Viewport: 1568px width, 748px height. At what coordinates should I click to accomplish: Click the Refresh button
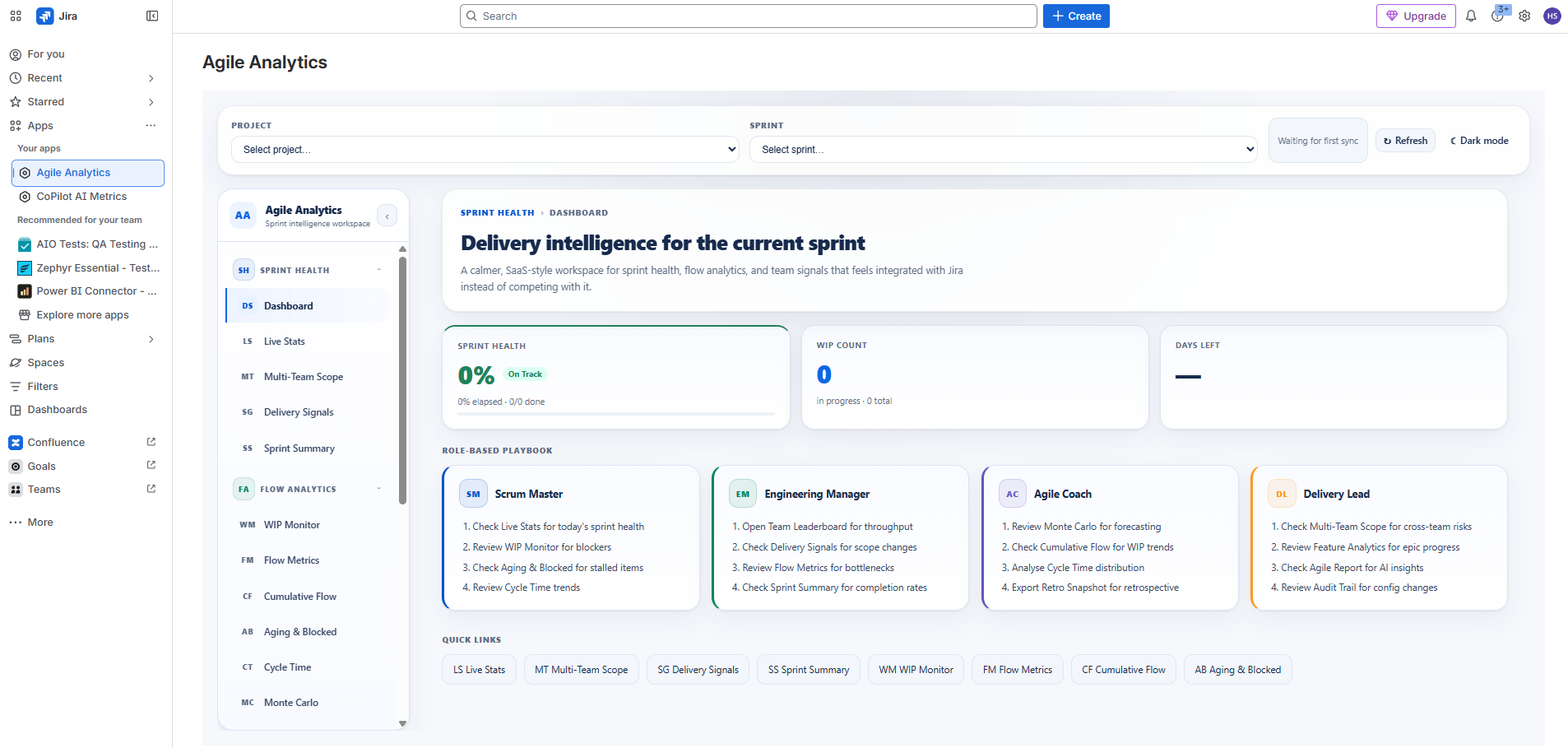1404,140
